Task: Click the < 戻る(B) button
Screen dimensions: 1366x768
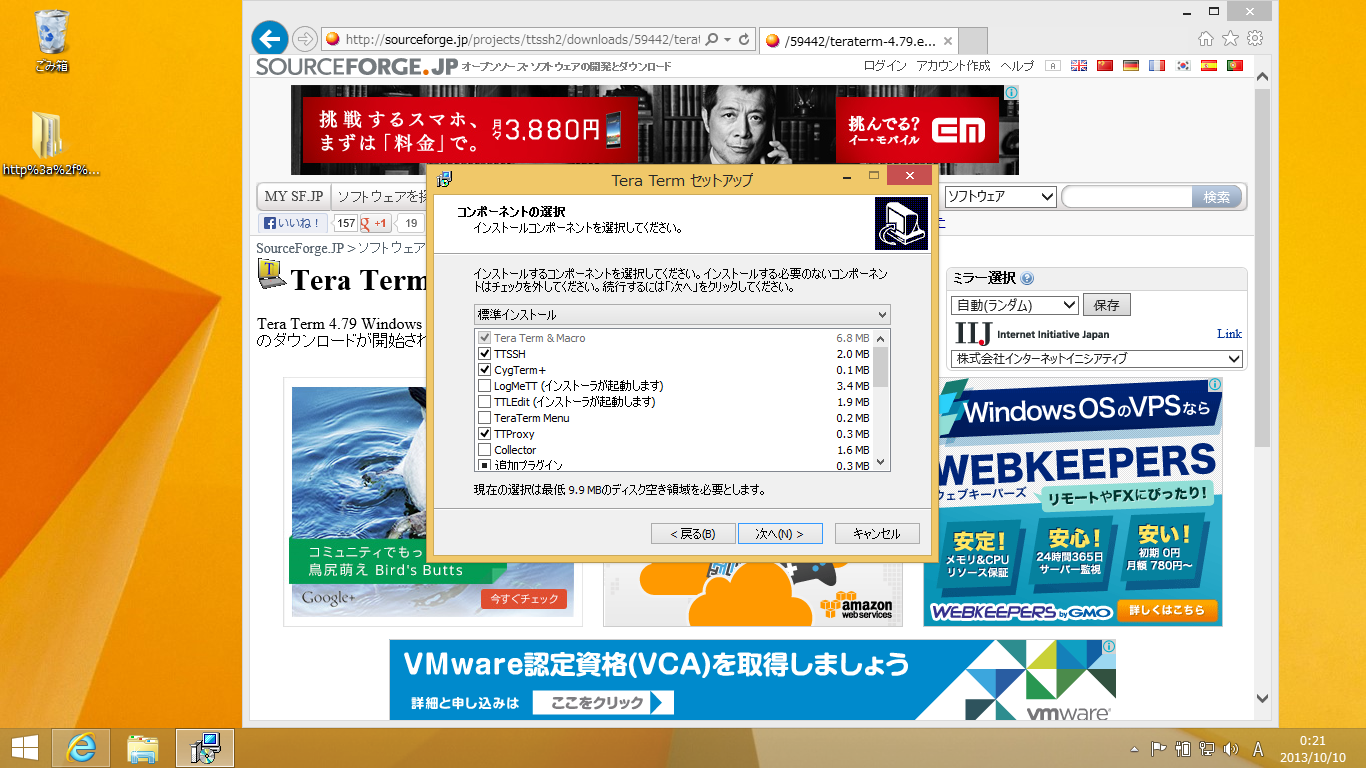Action: pos(693,534)
